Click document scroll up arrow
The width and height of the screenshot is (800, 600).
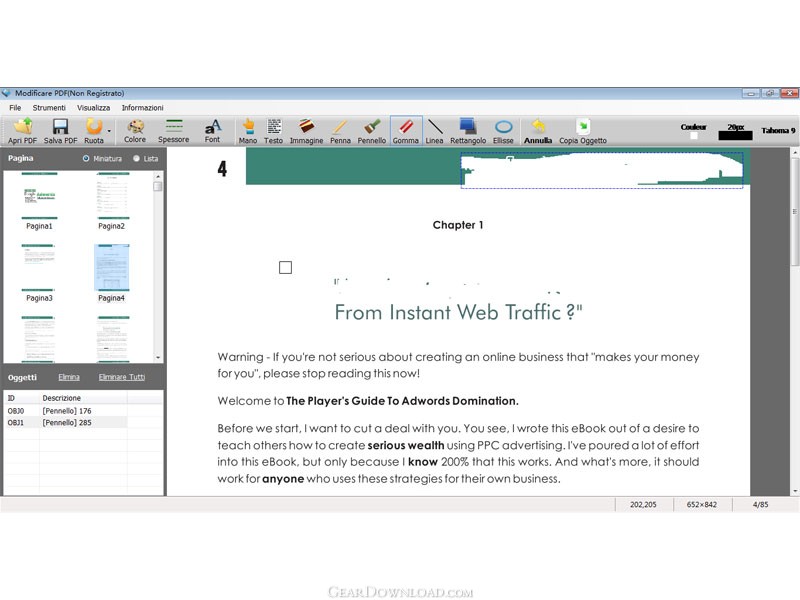click(795, 153)
